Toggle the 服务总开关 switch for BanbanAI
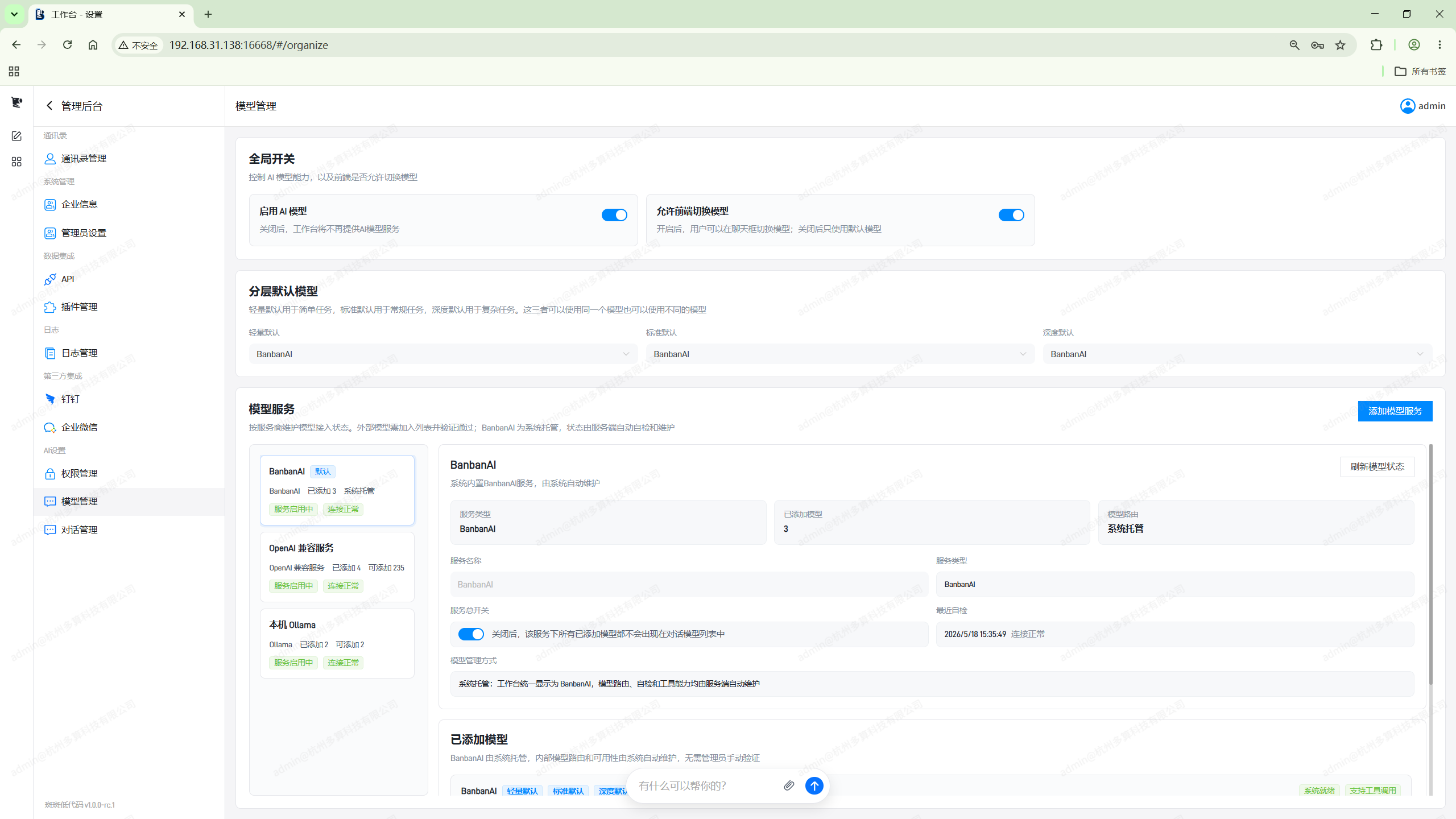This screenshot has width=1456, height=819. coord(471,634)
